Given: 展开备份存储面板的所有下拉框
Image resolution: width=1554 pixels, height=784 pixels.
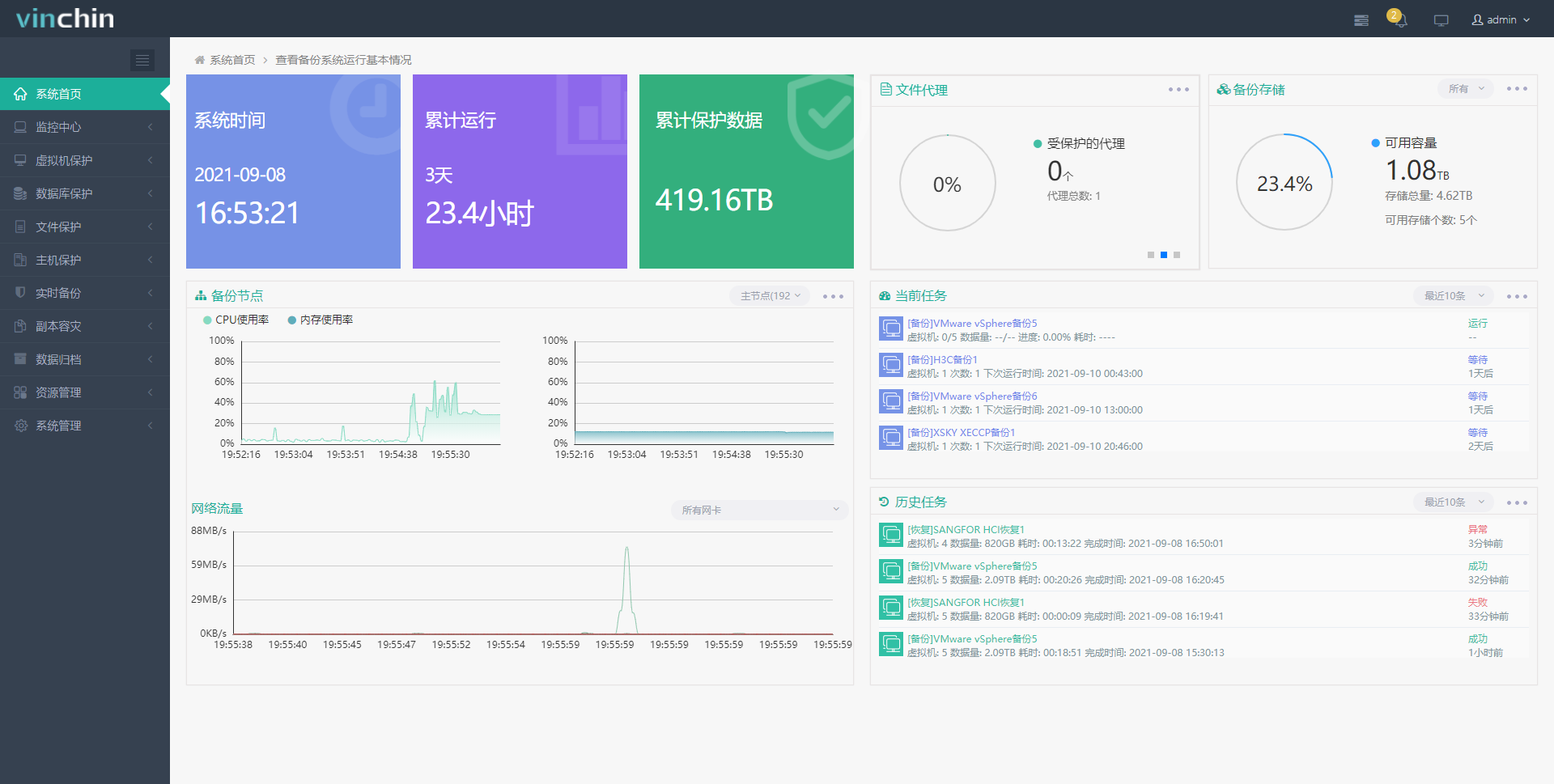Looking at the screenshot, I should (x=1465, y=89).
